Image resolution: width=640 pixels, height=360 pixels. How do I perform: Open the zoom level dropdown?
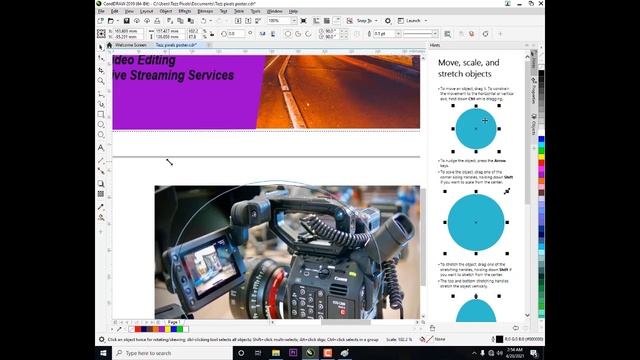293,20
